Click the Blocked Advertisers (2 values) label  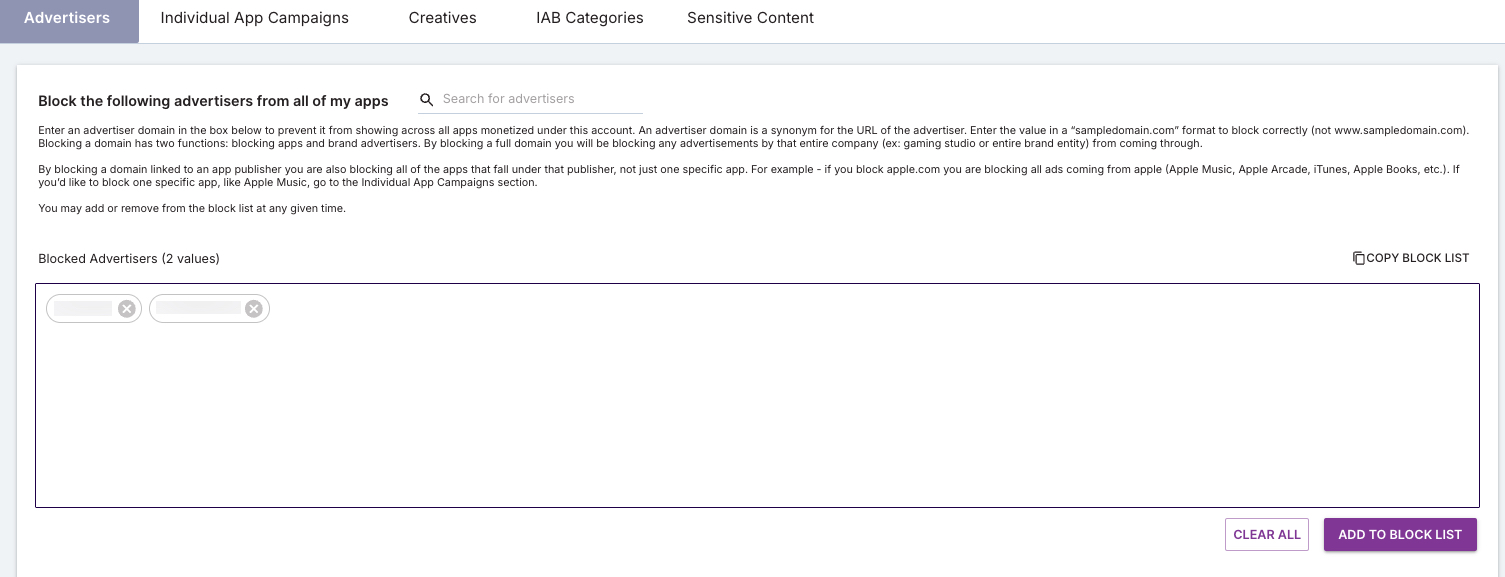pos(129,259)
